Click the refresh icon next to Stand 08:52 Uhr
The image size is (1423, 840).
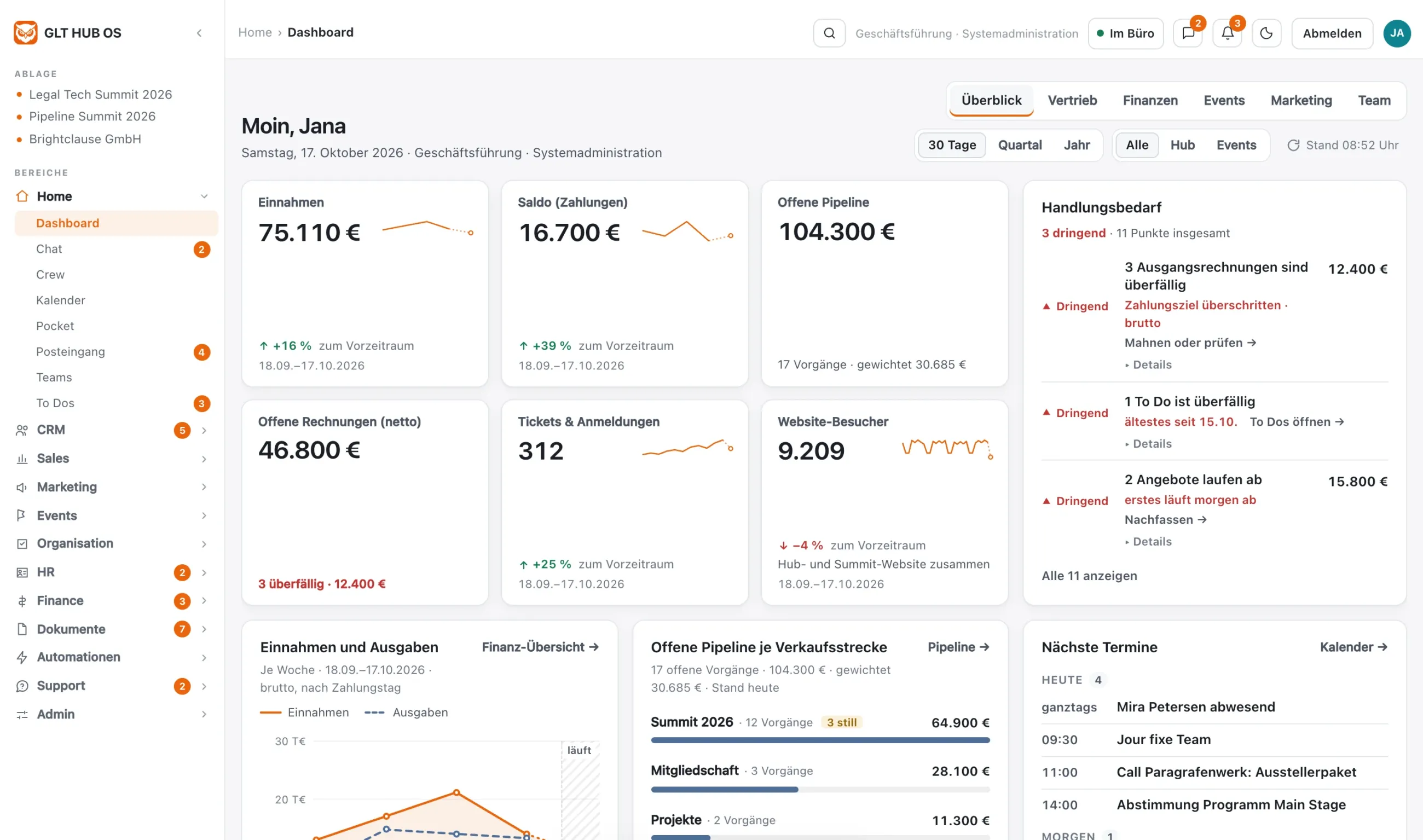click(1293, 146)
